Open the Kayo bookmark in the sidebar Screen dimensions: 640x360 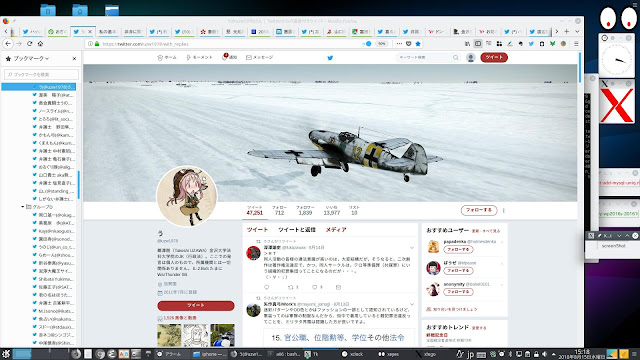pyautogui.click(x=53, y=231)
